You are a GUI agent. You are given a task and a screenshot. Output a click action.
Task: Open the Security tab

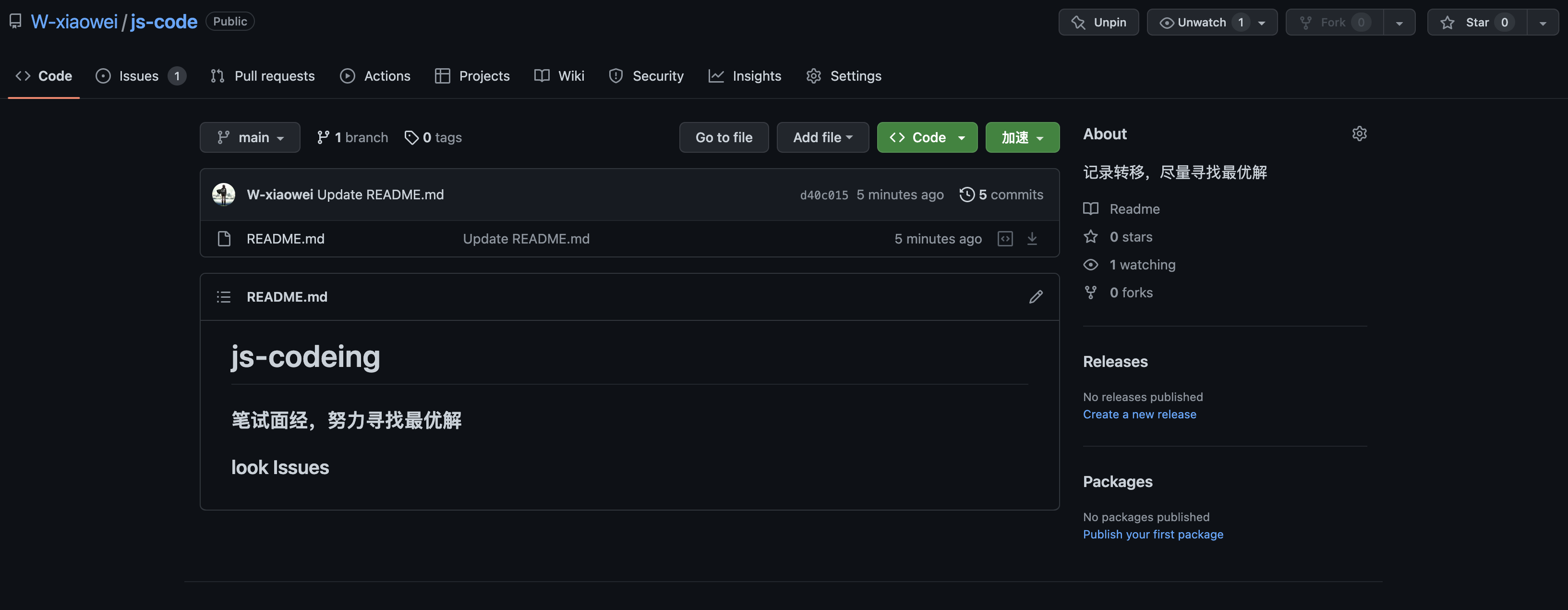[x=646, y=76]
